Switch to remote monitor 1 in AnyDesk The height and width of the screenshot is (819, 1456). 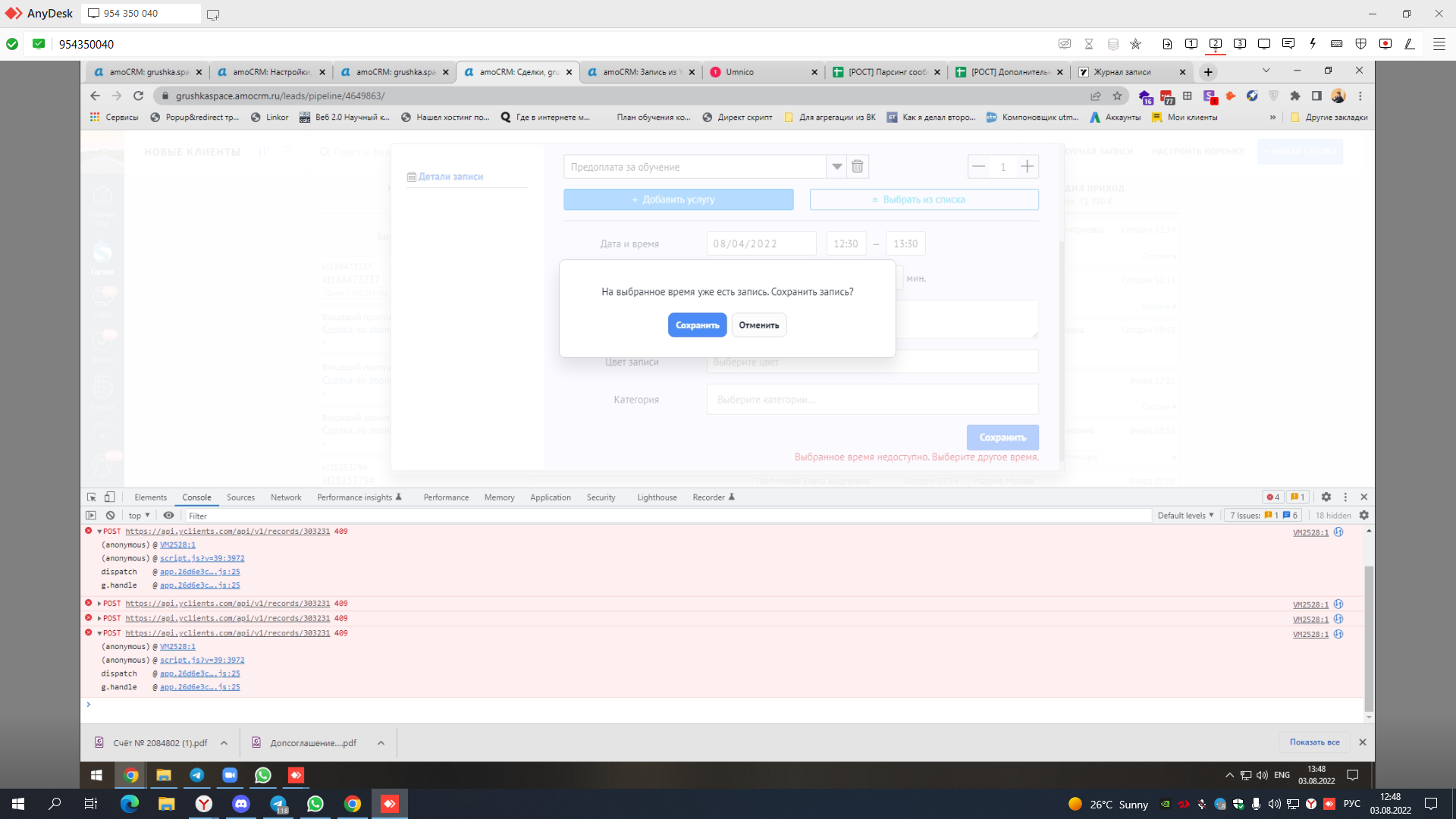tap(1191, 44)
